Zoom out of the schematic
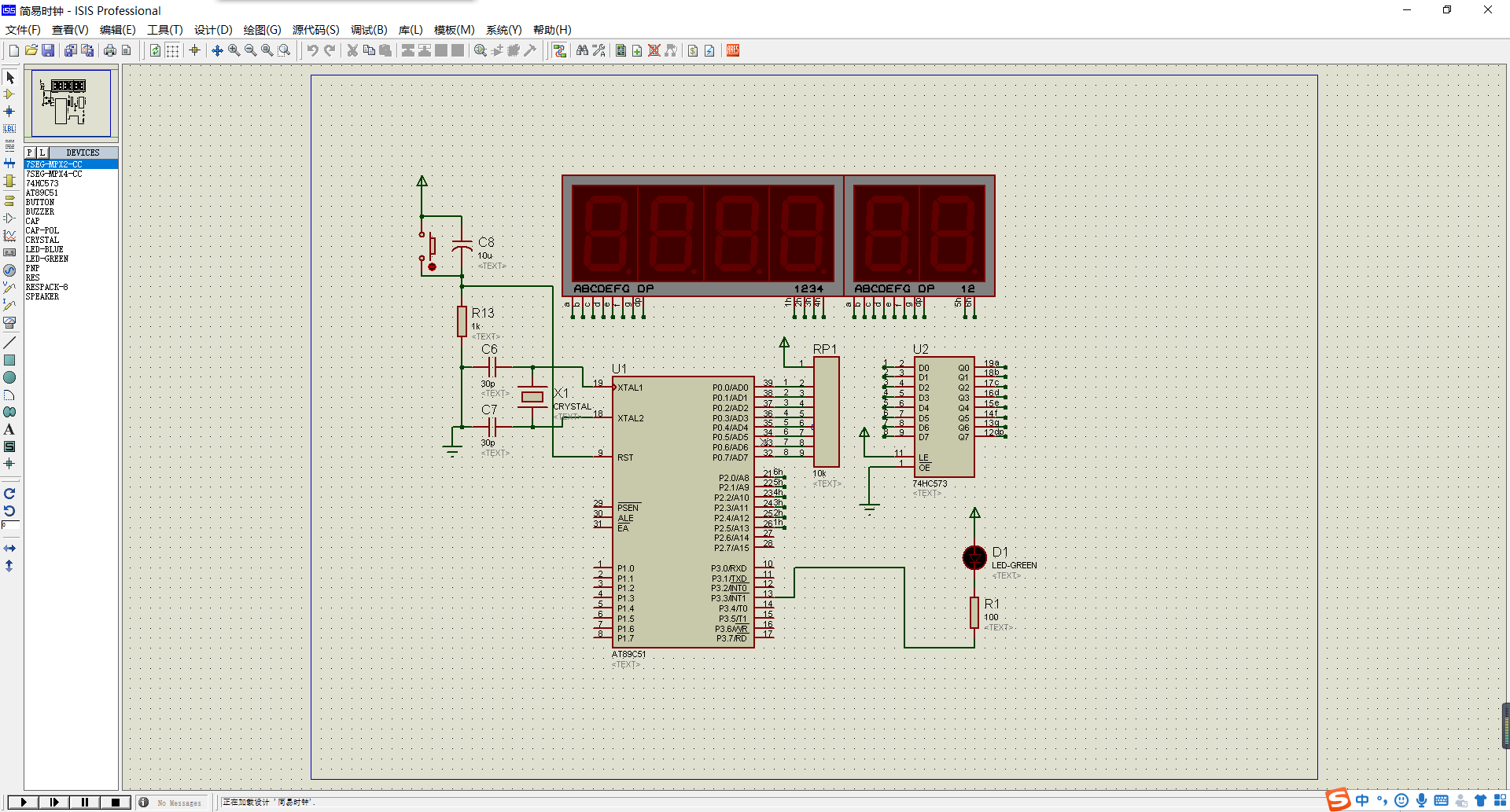The height and width of the screenshot is (812, 1510). pos(251,50)
